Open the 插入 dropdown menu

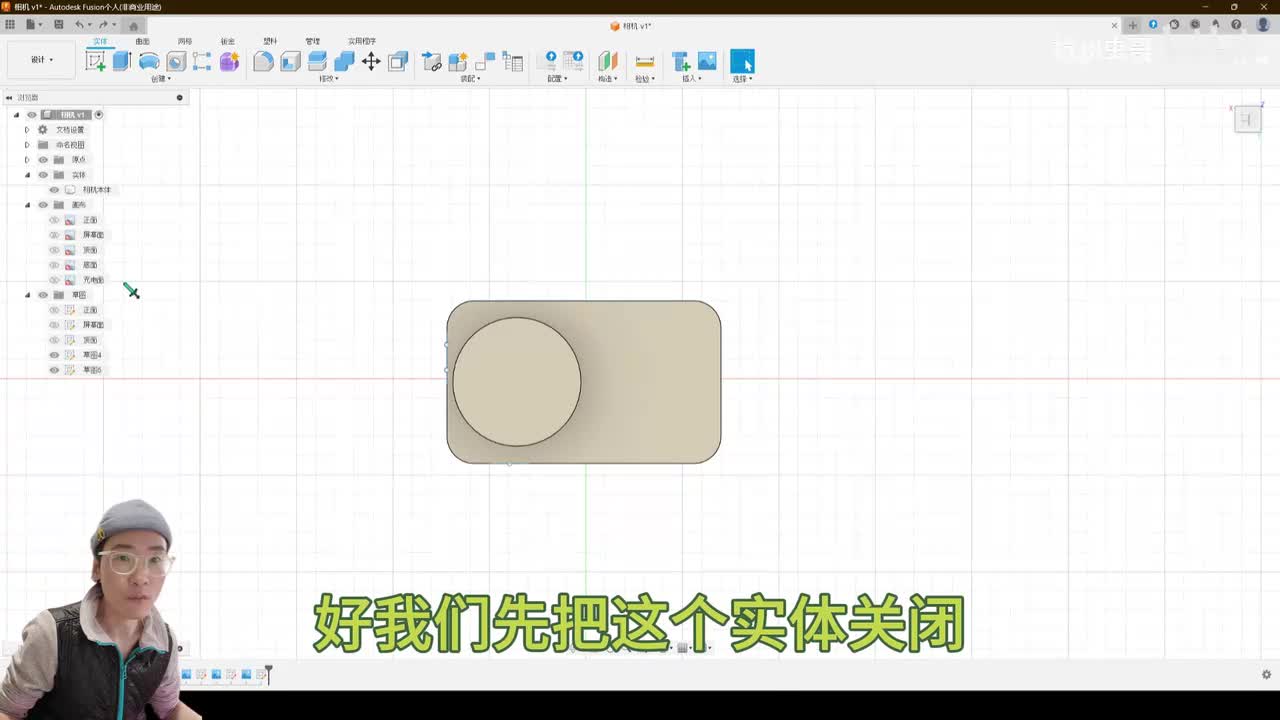(x=691, y=79)
